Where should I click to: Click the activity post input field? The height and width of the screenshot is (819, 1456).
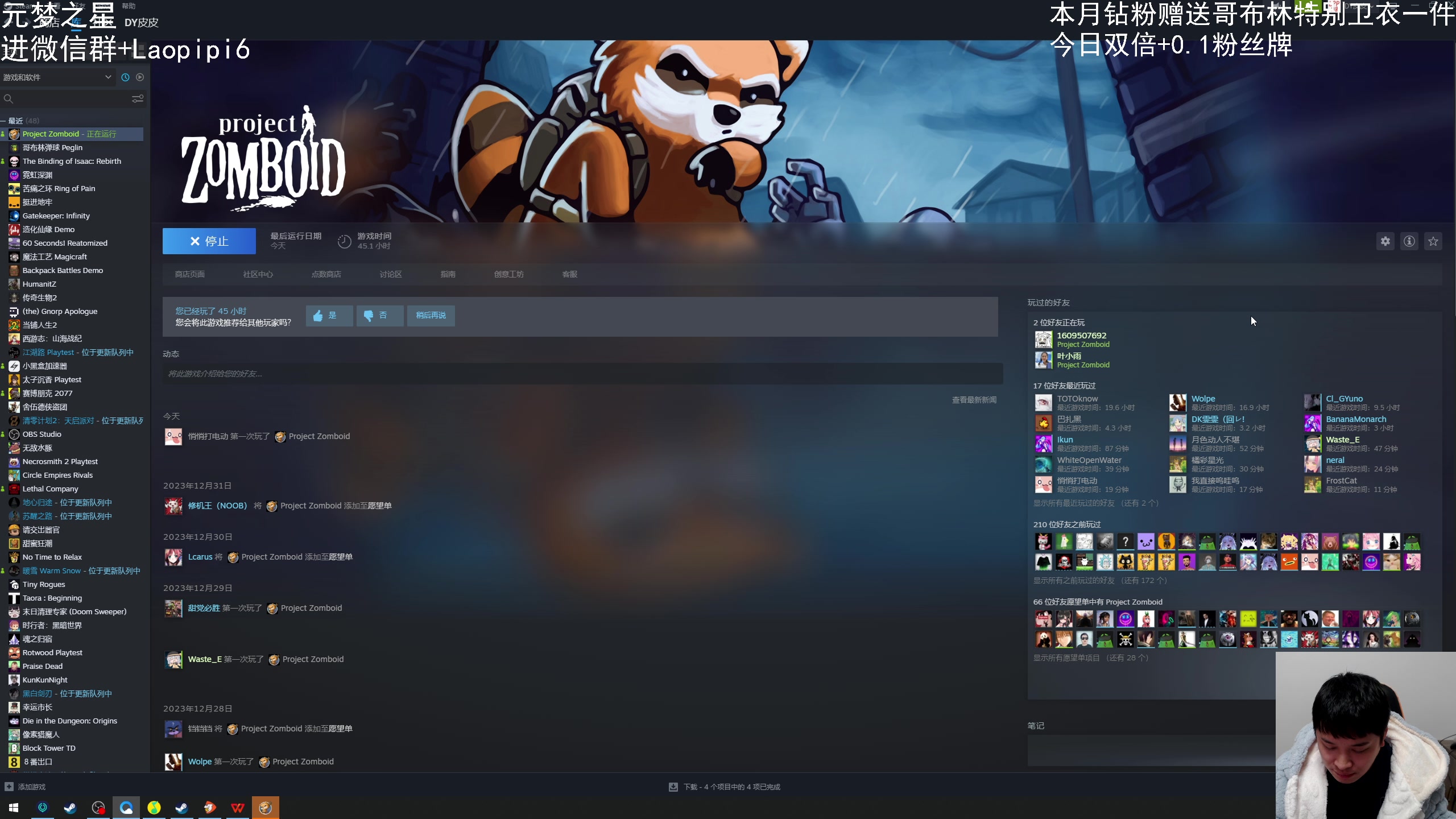coord(583,374)
